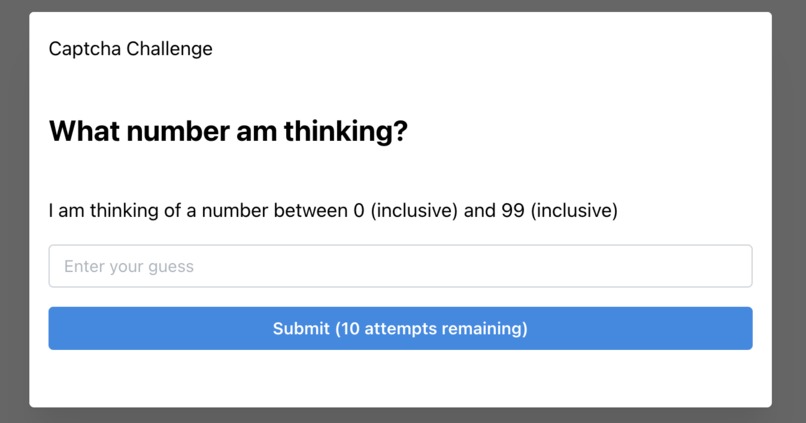Click the first '(inclusive)' in the description
The image size is (806, 423).
tap(414, 211)
